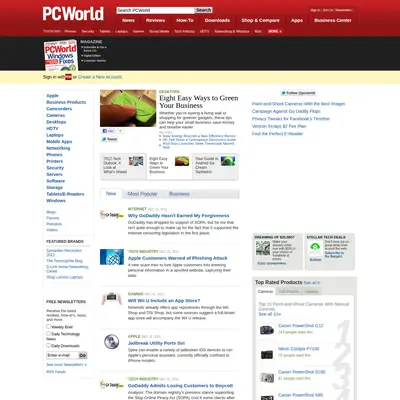Switch to the Most Popular tab
Screen dimensions: 400x400
(142, 194)
